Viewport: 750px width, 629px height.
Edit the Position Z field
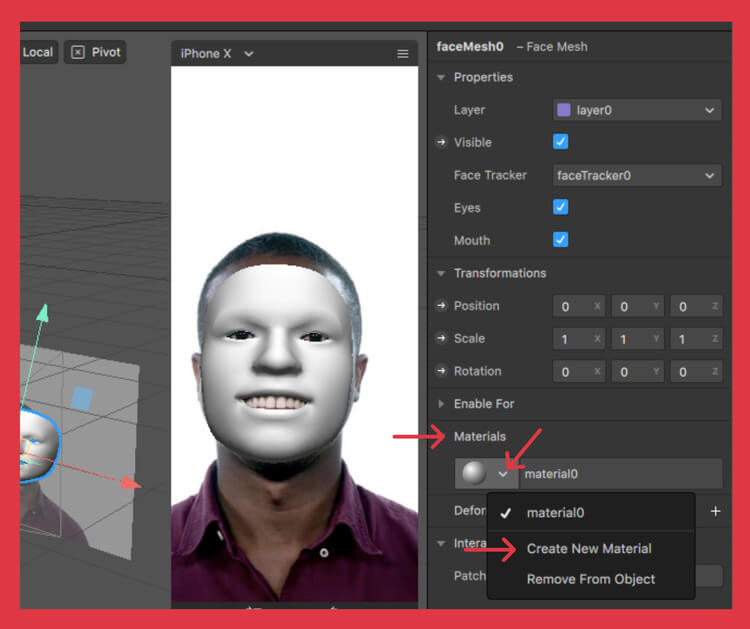tap(696, 306)
